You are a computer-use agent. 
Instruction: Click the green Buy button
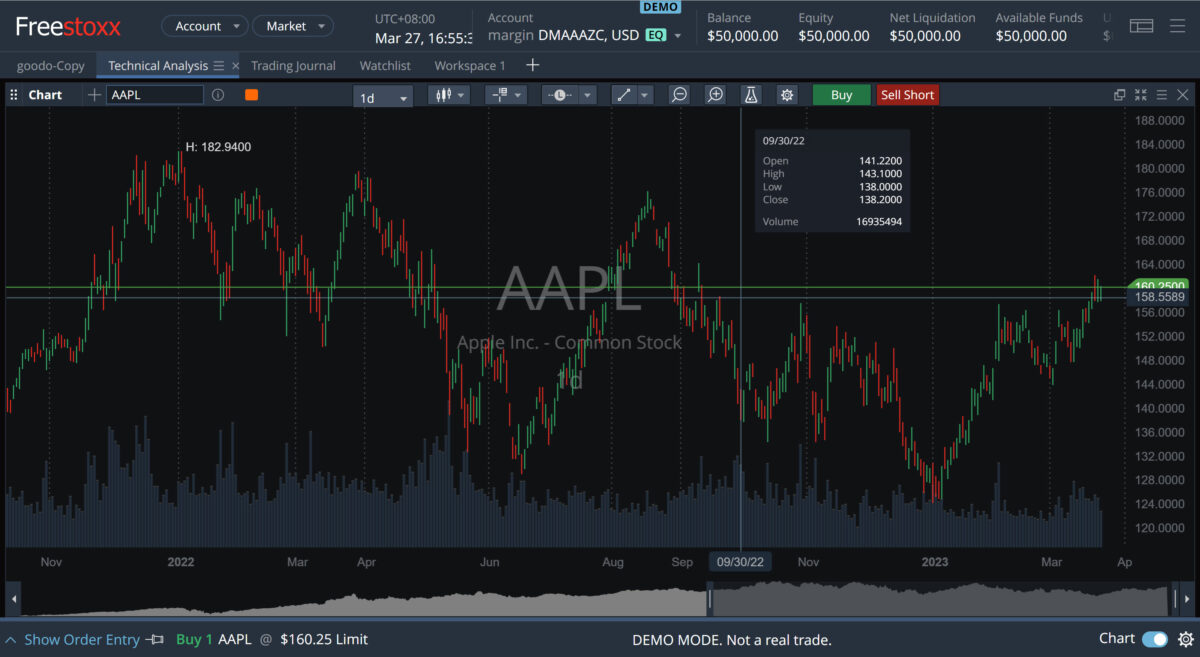click(x=842, y=95)
